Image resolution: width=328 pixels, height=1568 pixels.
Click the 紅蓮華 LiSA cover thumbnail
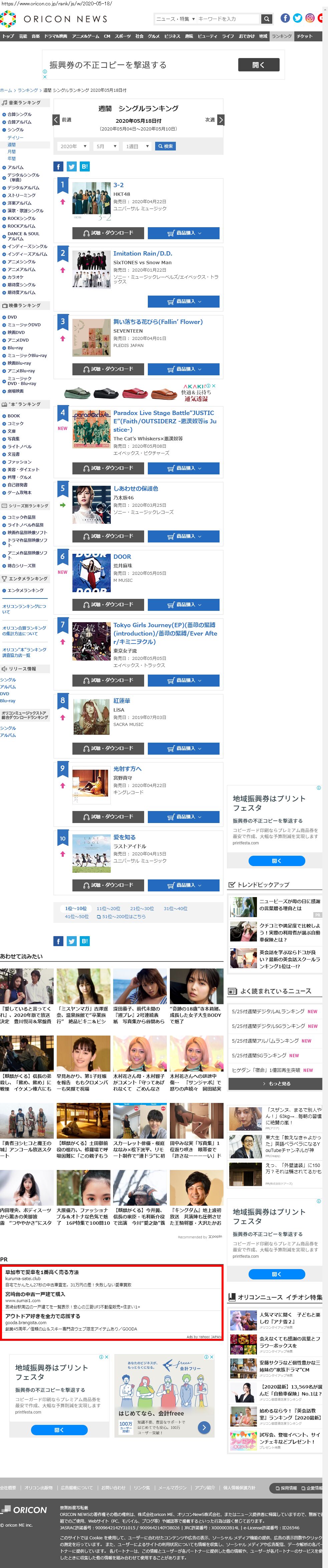pyautogui.click(x=91, y=717)
